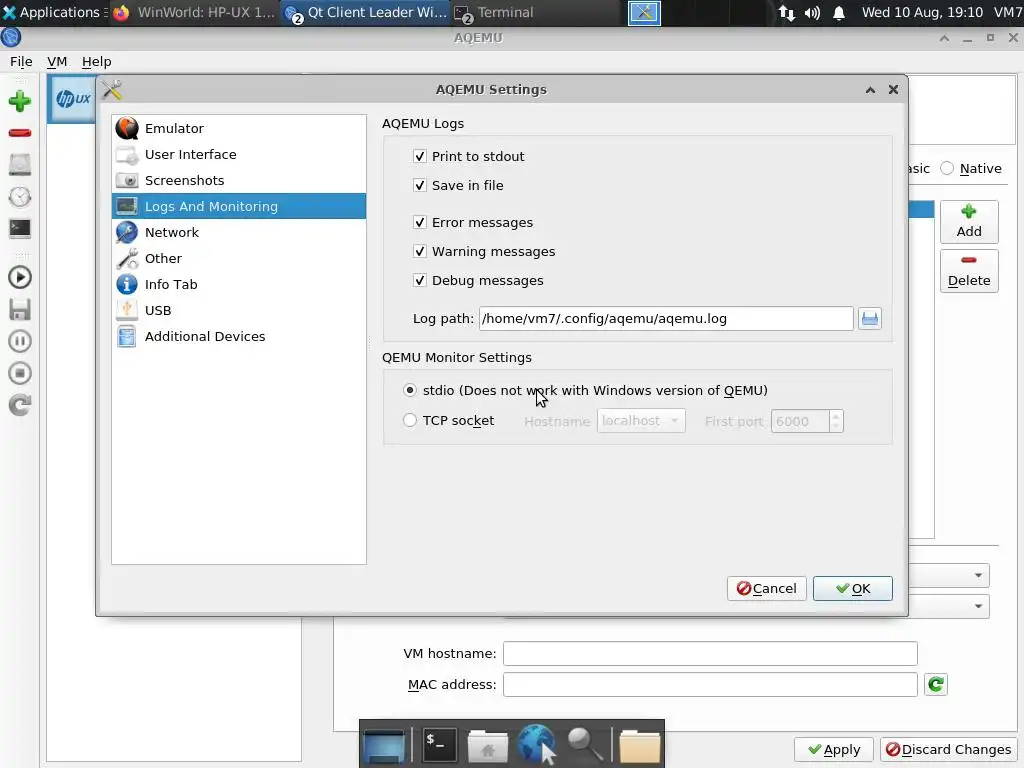The image size is (1024, 768).
Task: Click the wrench icon in AQEMU Settings title
Action: [x=112, y=89]
